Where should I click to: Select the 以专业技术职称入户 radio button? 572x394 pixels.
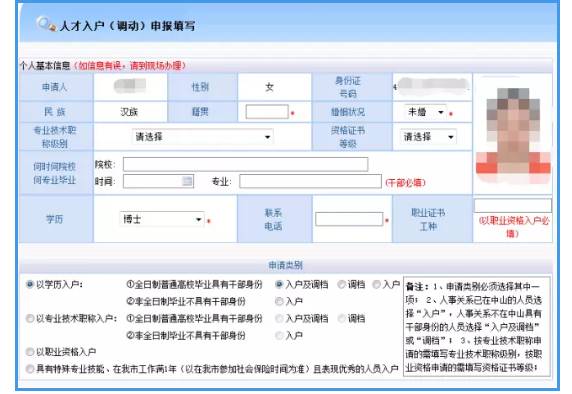tap(30, 318)
